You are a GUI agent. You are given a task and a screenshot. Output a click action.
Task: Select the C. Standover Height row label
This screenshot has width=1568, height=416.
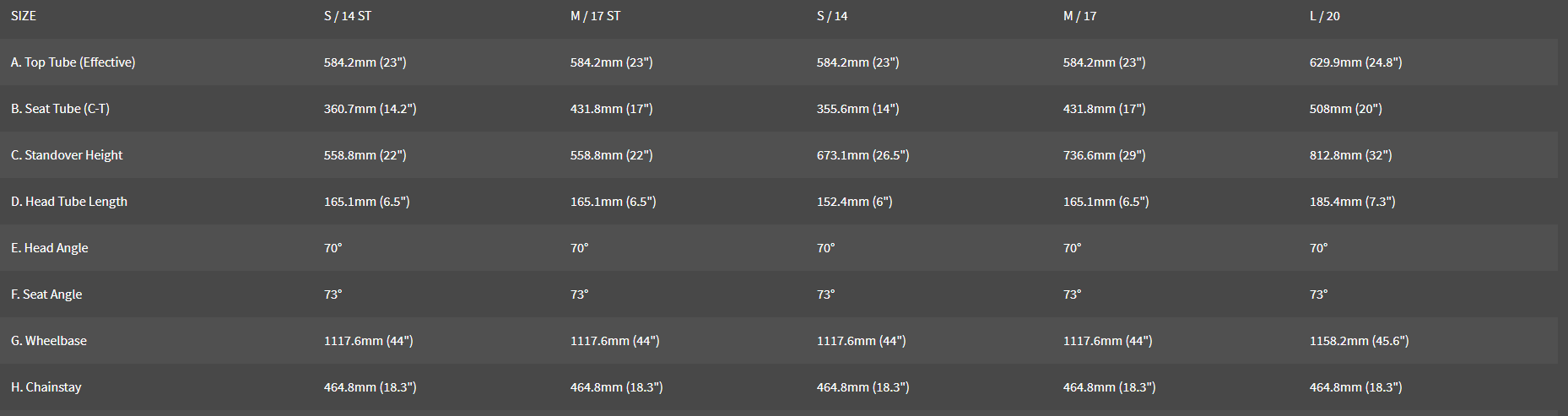(x=67, y=155)
